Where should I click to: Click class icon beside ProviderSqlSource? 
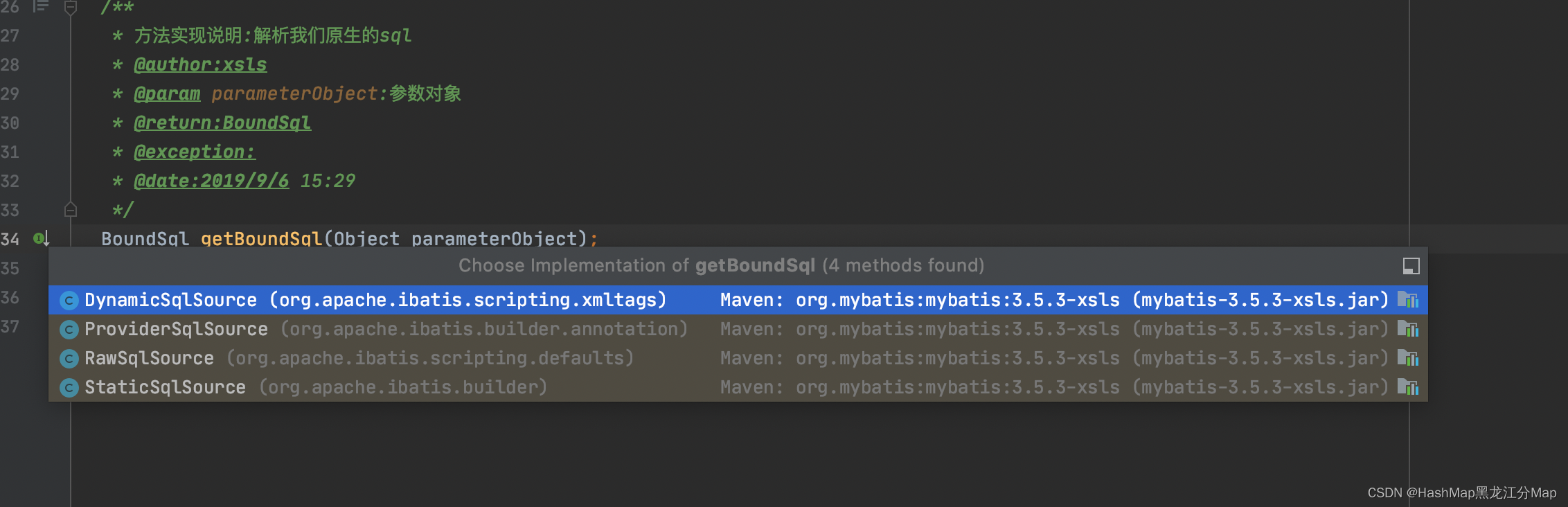(x=69, y=330)
